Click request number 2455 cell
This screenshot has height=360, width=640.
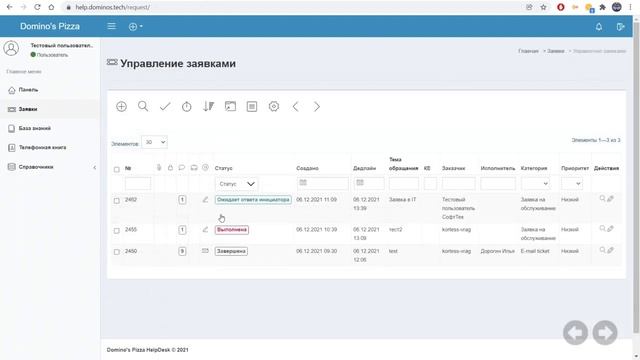click(x=131, y=229)
